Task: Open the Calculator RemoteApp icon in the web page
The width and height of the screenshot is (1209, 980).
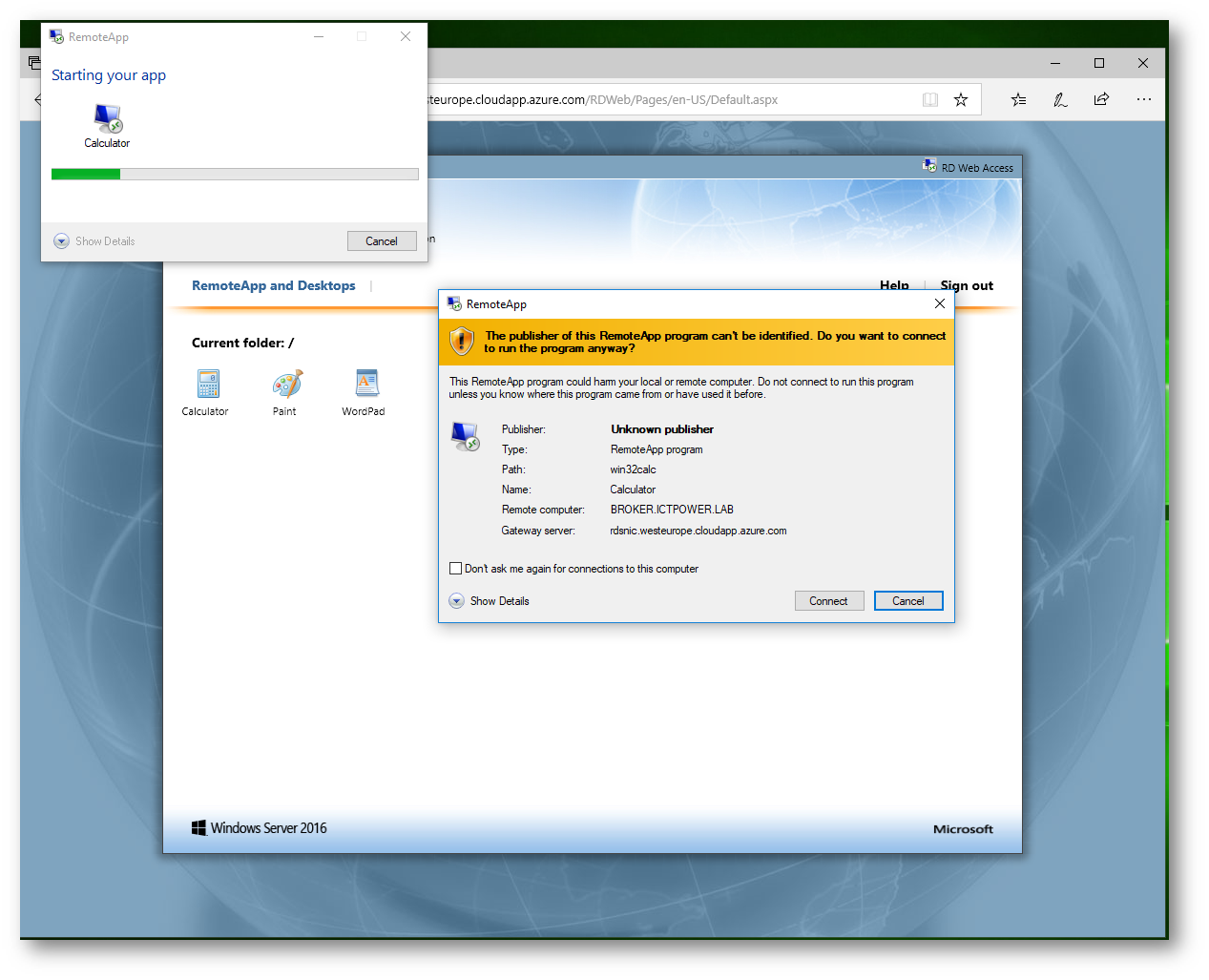Action: click(x=208, y=384)
